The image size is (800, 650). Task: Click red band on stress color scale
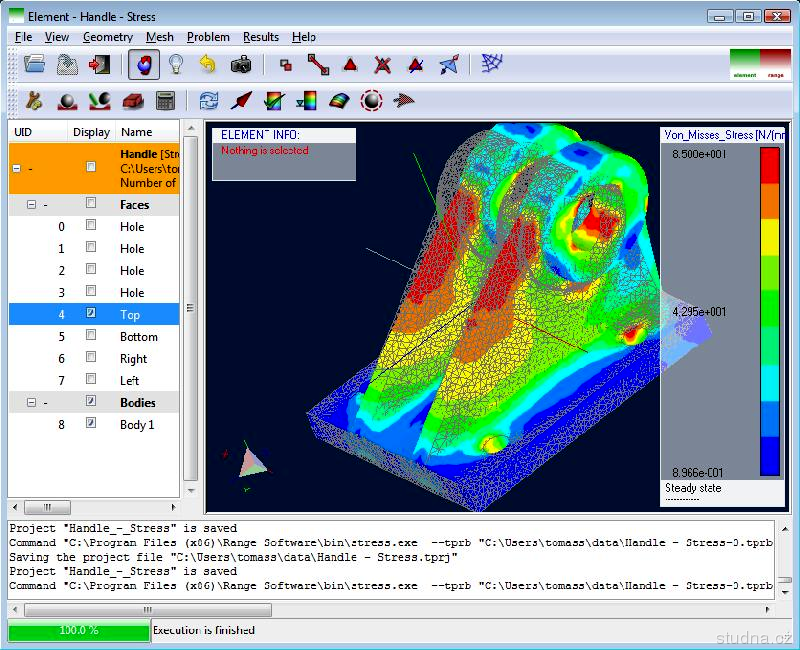pyautogui.click(x=769, y=165)
